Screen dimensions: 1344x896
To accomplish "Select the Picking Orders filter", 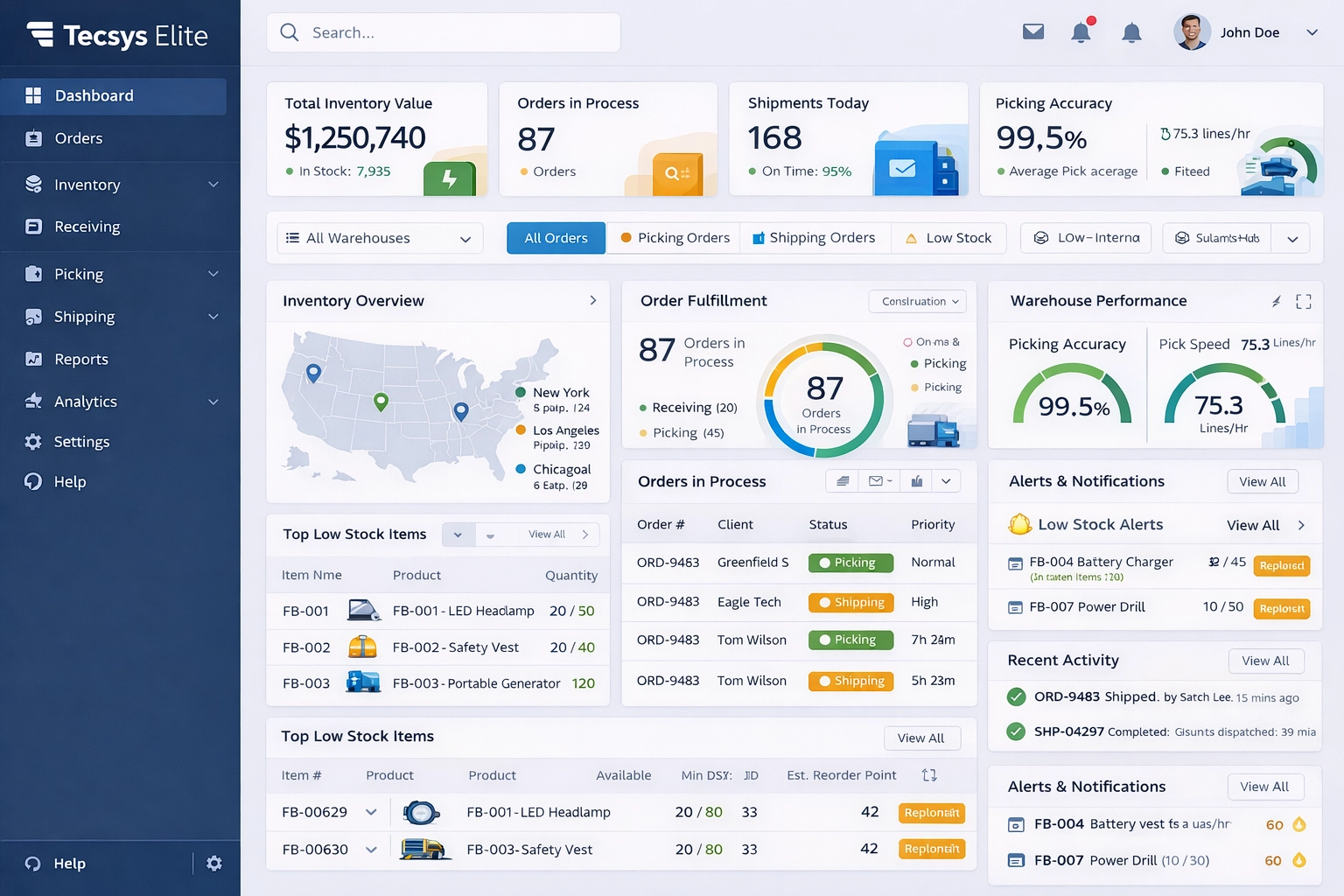I will pos(675,238).
